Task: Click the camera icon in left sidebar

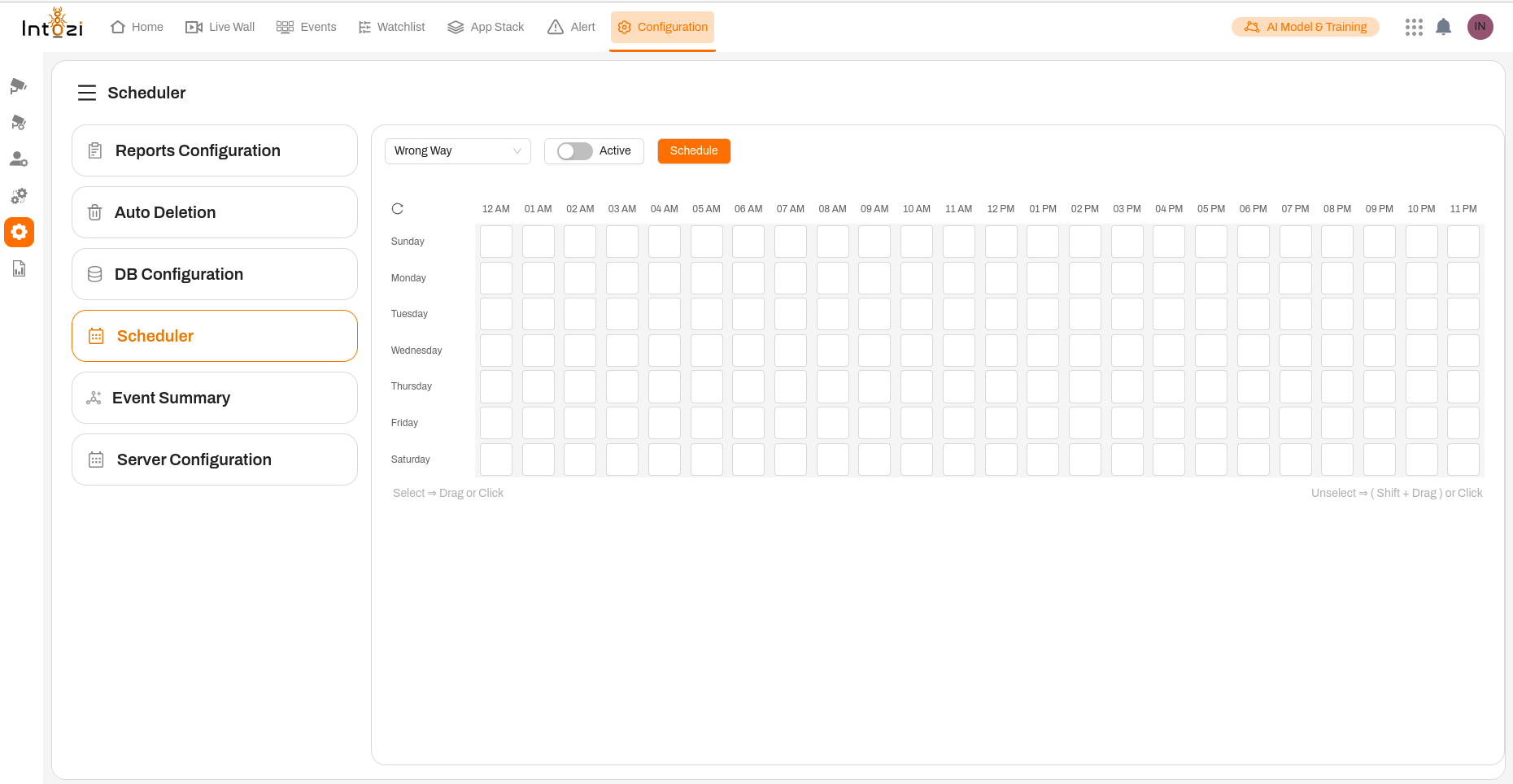Action: [x=18, y=85]
